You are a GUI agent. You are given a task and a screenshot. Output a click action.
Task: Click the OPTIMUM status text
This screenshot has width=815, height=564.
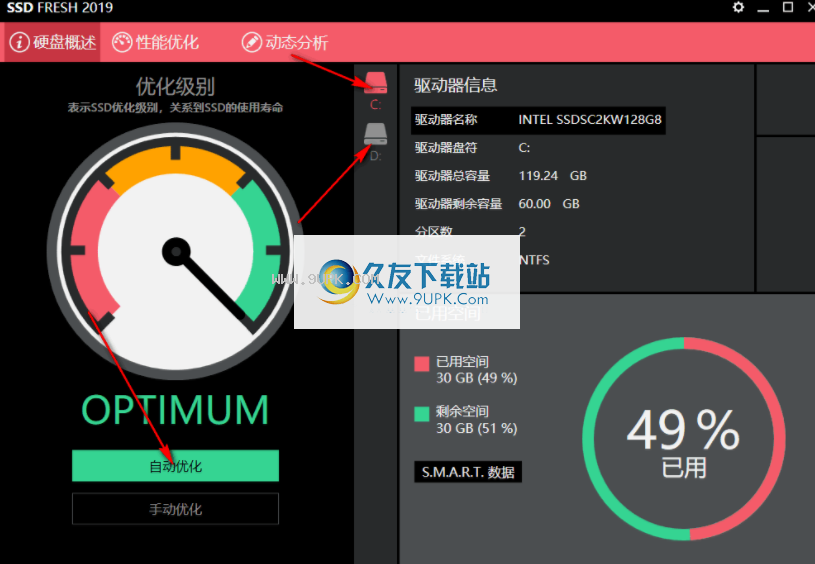pyautogui.click(x=175, y=410)
